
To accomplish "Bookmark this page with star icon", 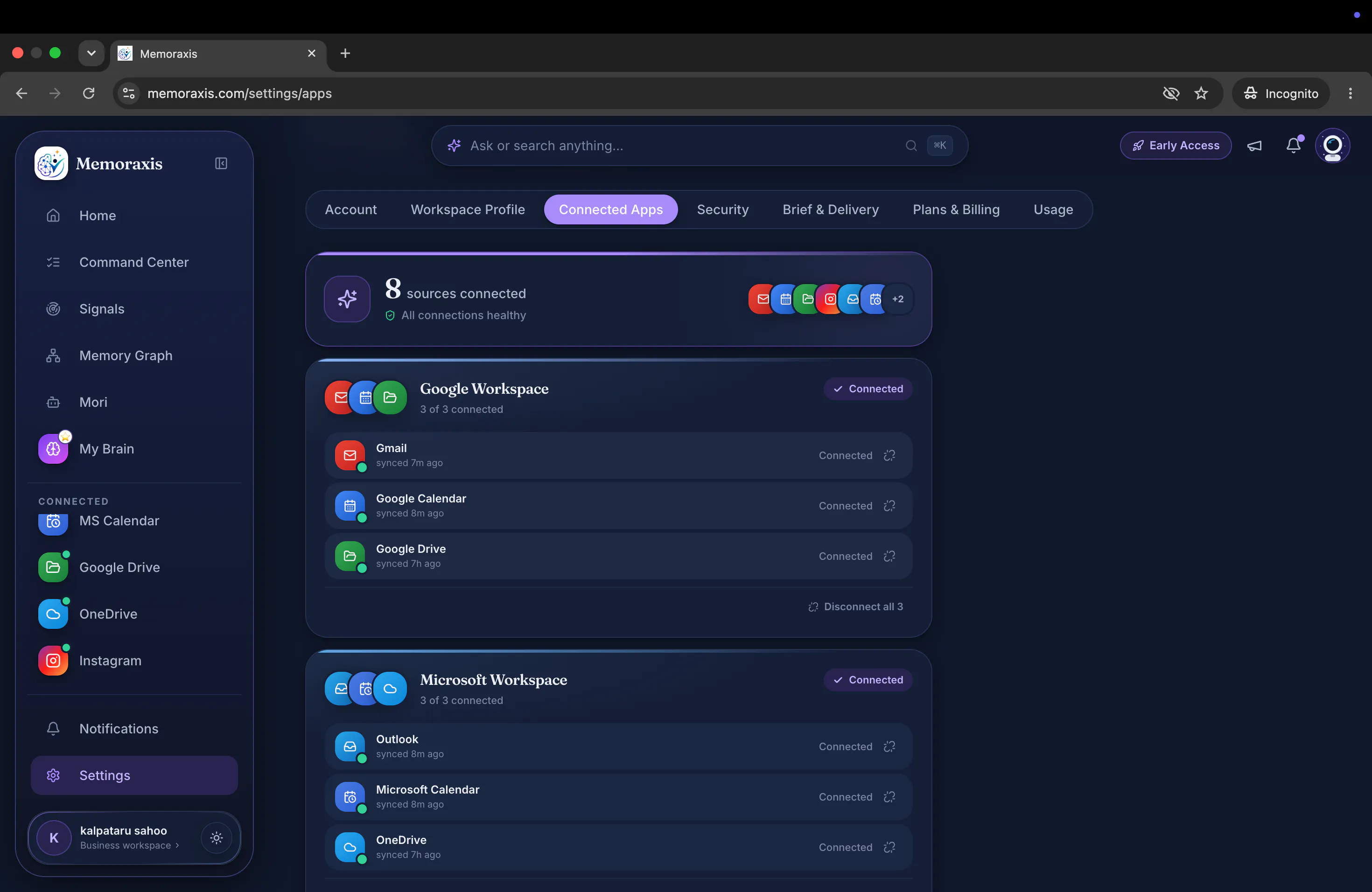I will click(x=1201, y=93).
